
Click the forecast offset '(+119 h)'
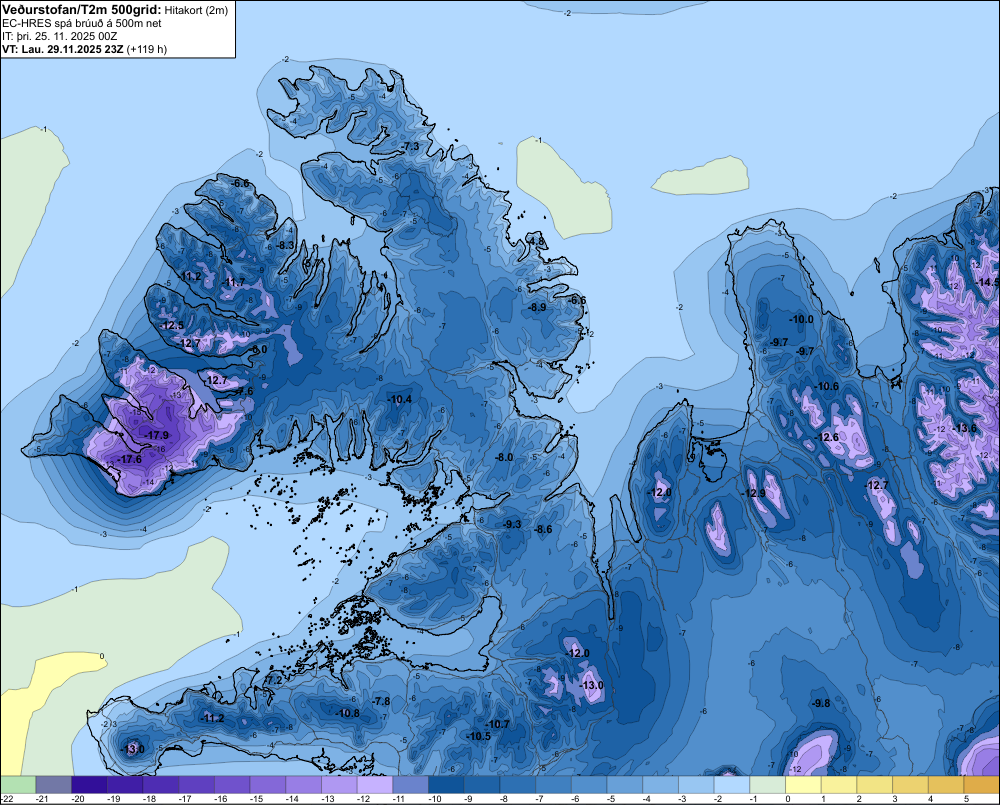point(147,49)
